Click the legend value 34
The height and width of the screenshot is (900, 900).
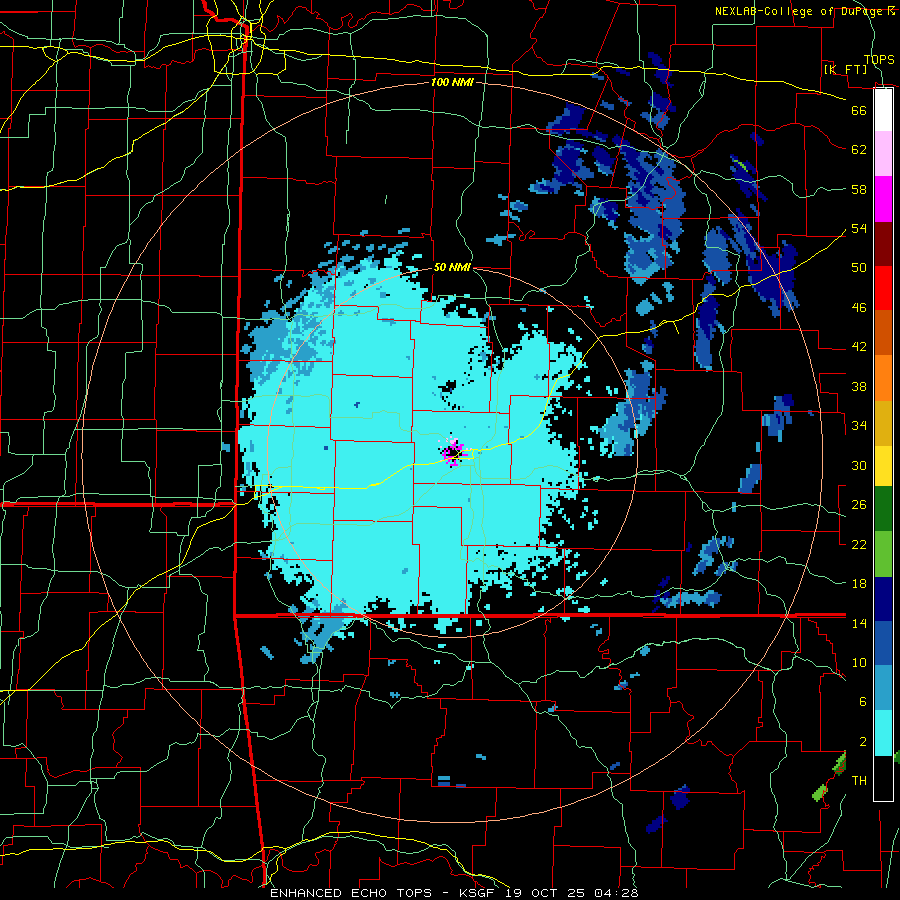point(859,425)
